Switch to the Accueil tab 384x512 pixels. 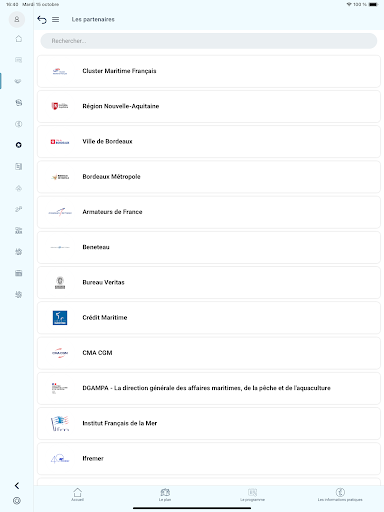click(x=77, y=495)
